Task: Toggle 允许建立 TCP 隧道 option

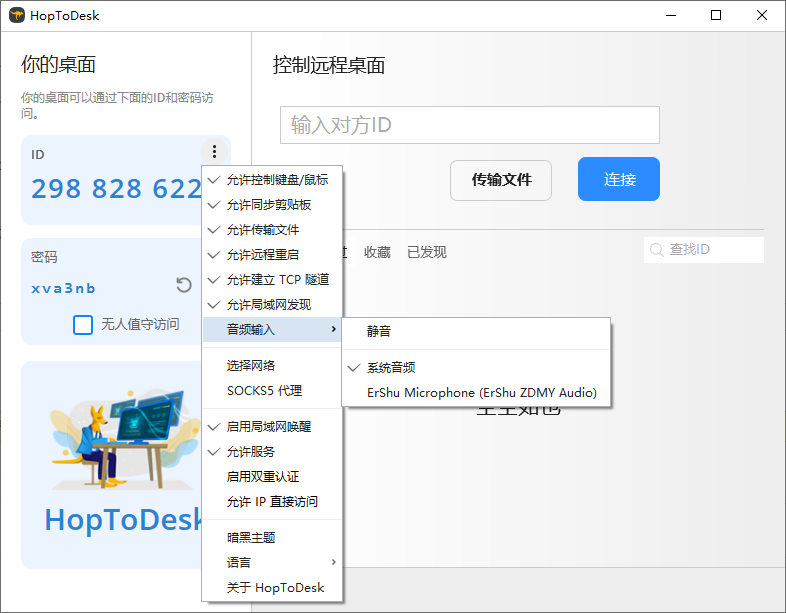Action: point(272,280)
